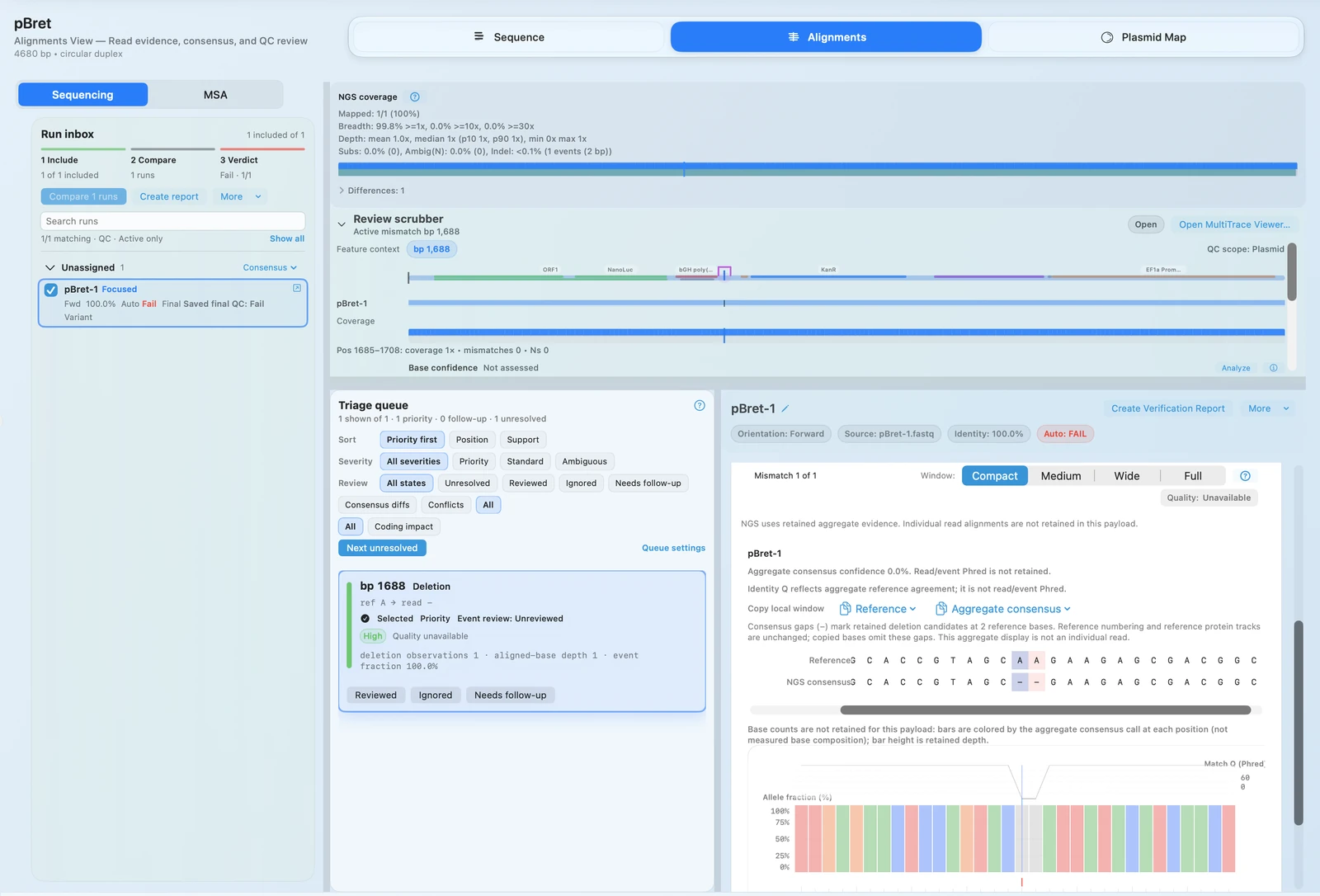Click Create Verification Report button
Viewport: 1320px width, 896px height.
pos(1167,408)
